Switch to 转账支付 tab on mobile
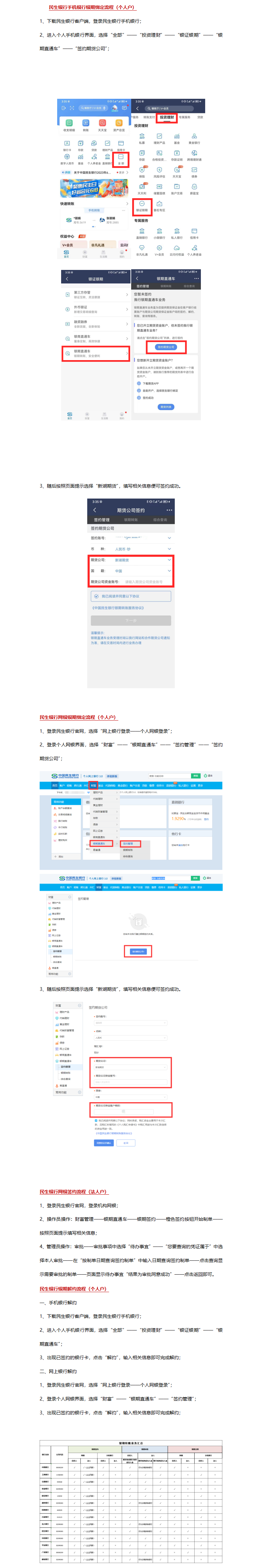This screenshot has width=262, height=1568. pyautogui.click(x=149, y=118)
